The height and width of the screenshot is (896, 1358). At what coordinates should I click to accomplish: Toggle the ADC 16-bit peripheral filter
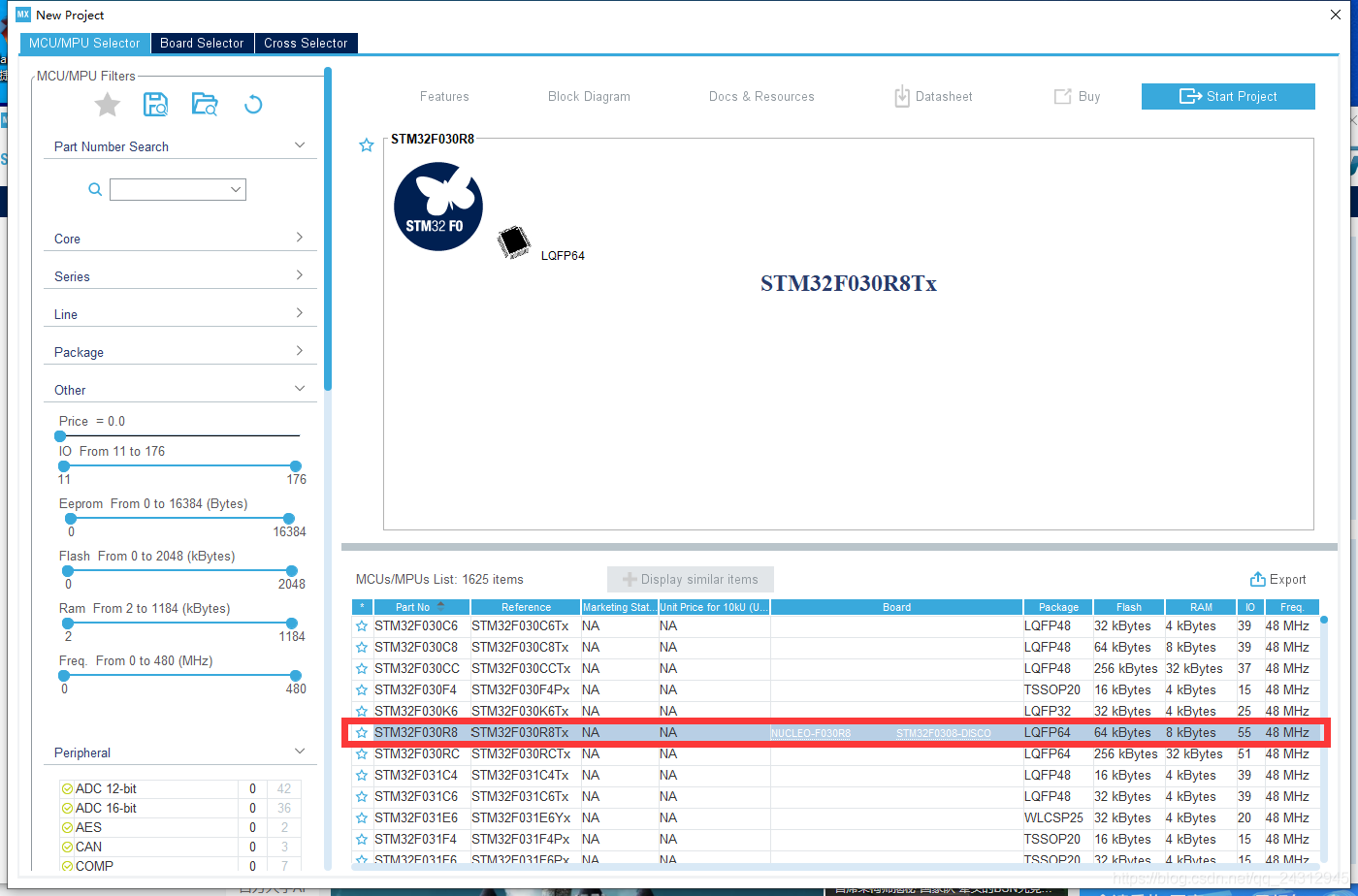tap(67, 809)
